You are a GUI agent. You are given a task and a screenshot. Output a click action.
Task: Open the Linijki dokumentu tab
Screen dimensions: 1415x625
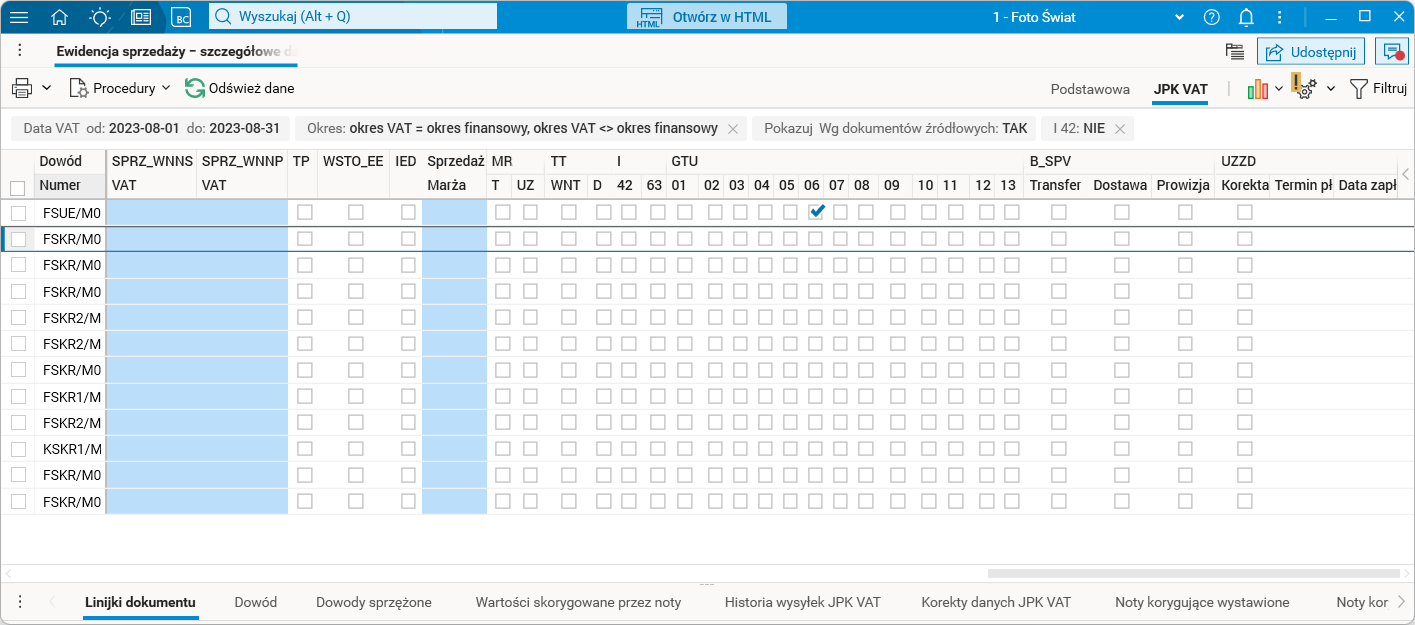click(x=140, y=602)
